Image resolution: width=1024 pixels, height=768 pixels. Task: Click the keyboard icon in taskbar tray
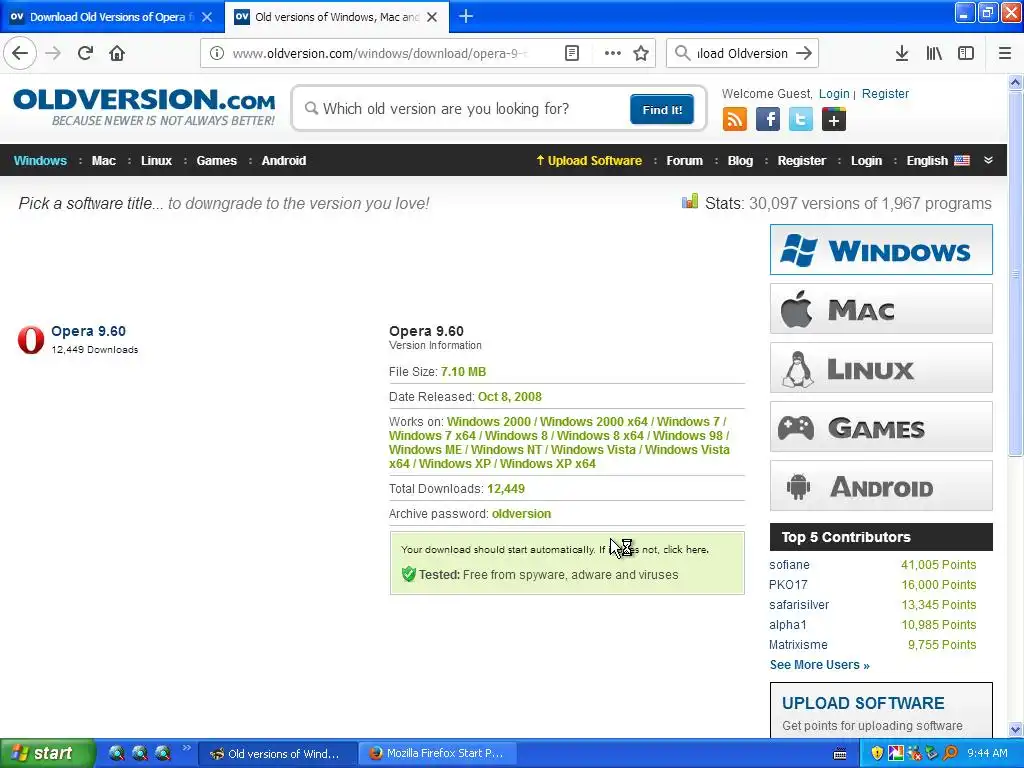840,754
